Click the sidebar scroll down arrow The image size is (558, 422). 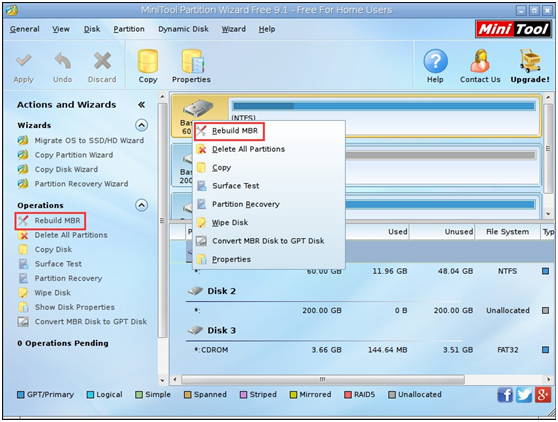click(x=162, y=380)
